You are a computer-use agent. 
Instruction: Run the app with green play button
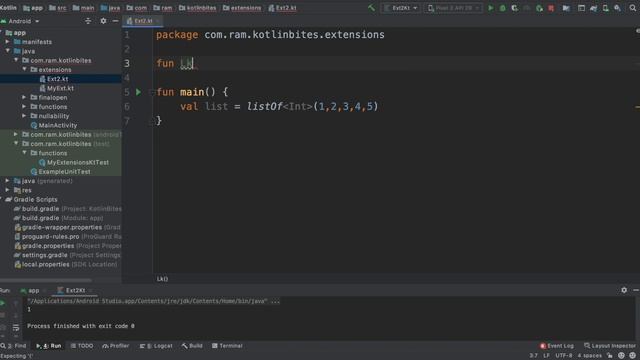[x=491, y=8]
